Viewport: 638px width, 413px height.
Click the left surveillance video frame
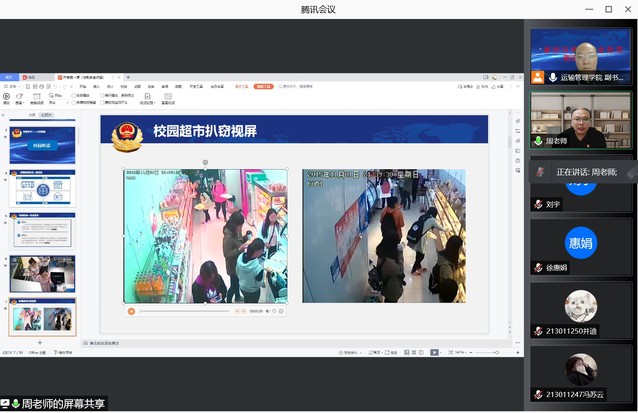pos(205,236)
